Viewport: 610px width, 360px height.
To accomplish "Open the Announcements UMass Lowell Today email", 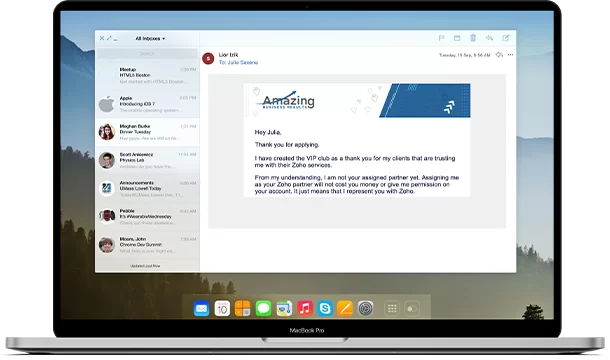I will click(x=147, y=188).
